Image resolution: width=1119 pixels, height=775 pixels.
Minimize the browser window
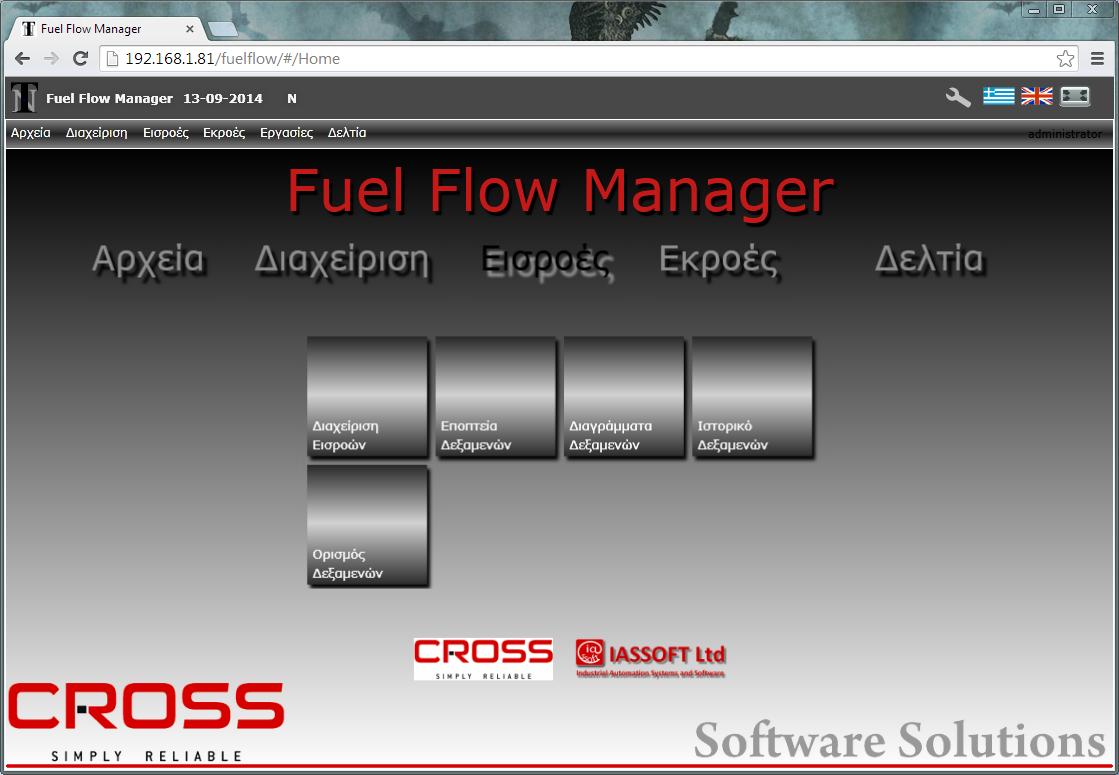[1033, 9]
